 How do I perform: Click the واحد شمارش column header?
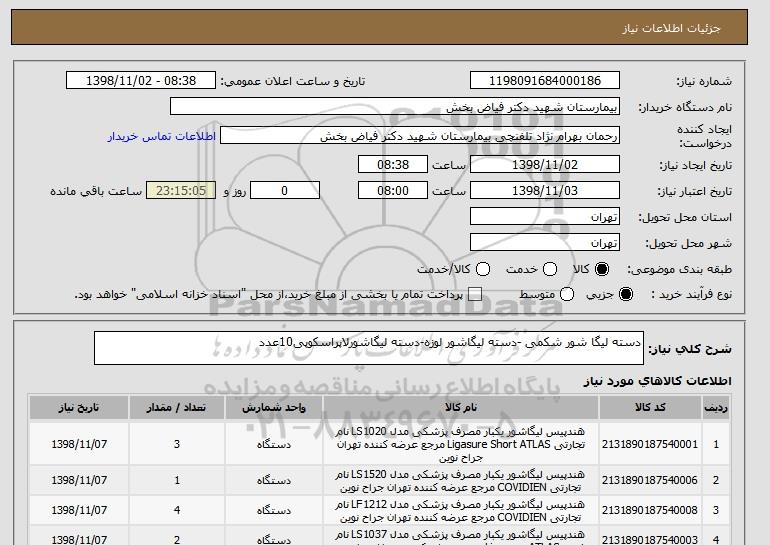(x=274, y=408)
